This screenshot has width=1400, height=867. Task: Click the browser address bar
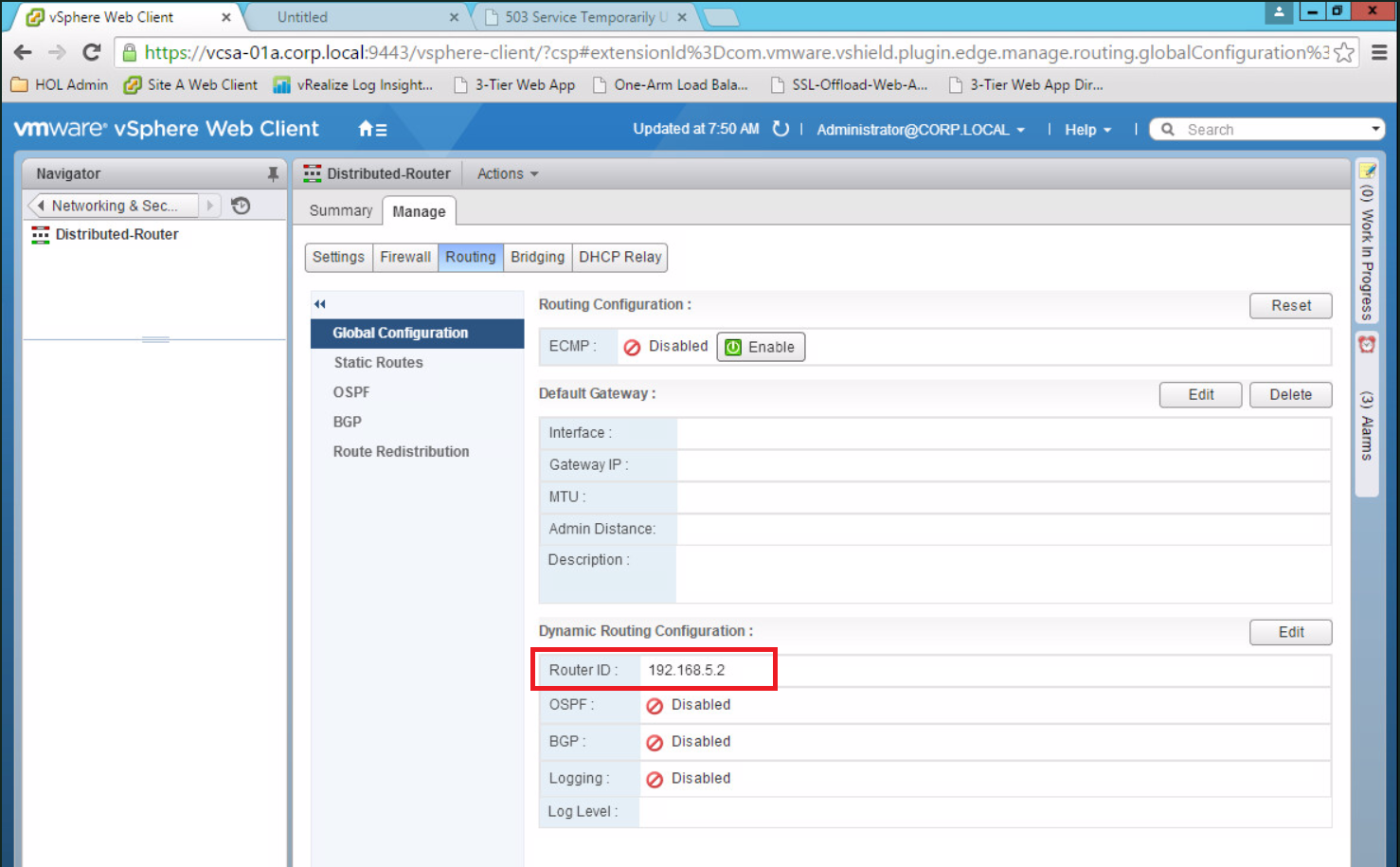[x=736, y=53]
